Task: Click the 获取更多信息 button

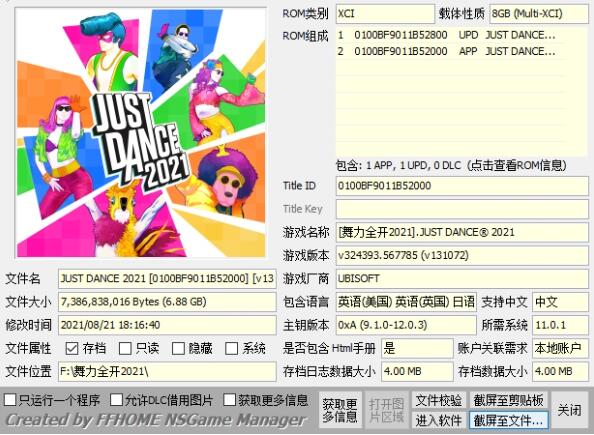Action: [340, 410]
